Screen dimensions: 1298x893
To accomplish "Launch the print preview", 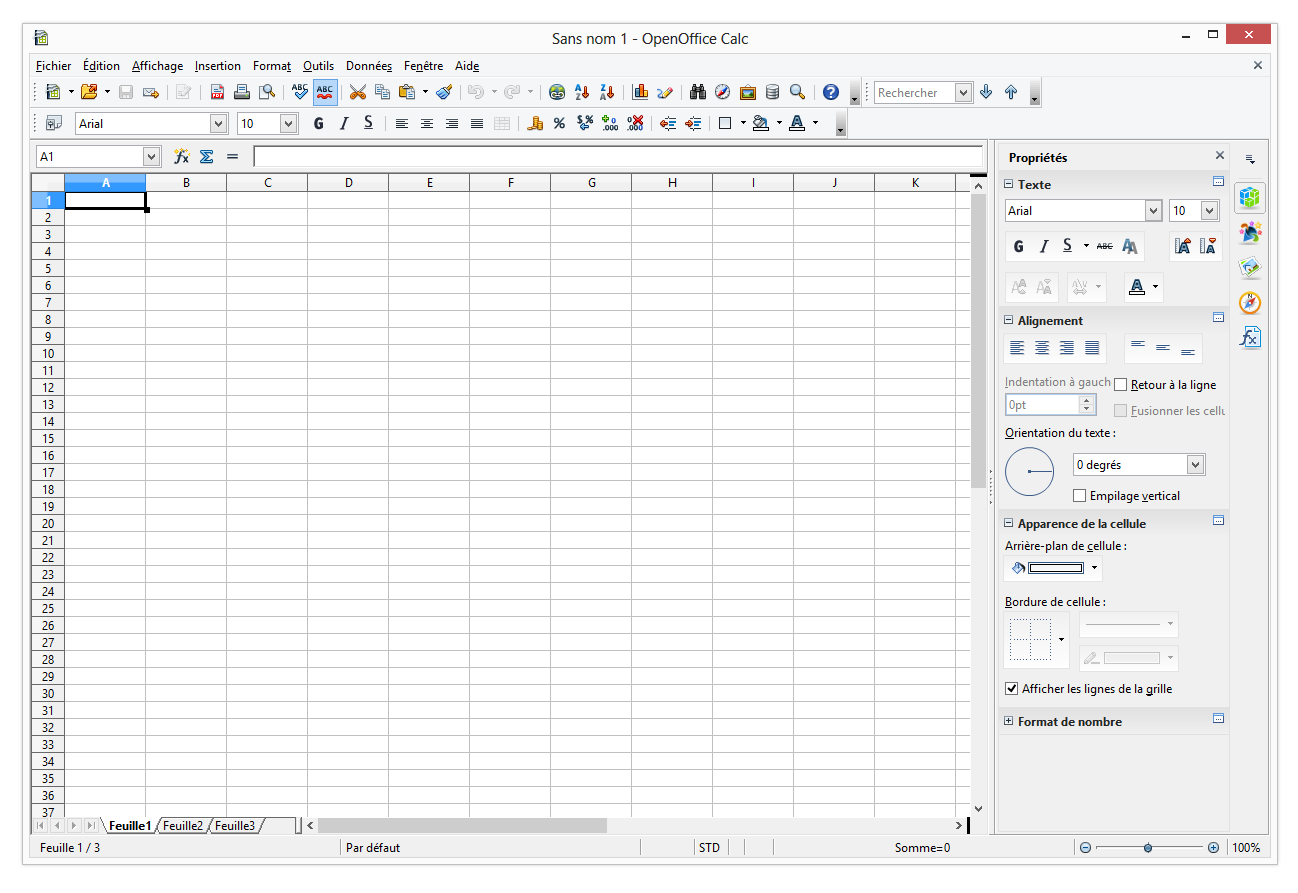I will [267, 91].
